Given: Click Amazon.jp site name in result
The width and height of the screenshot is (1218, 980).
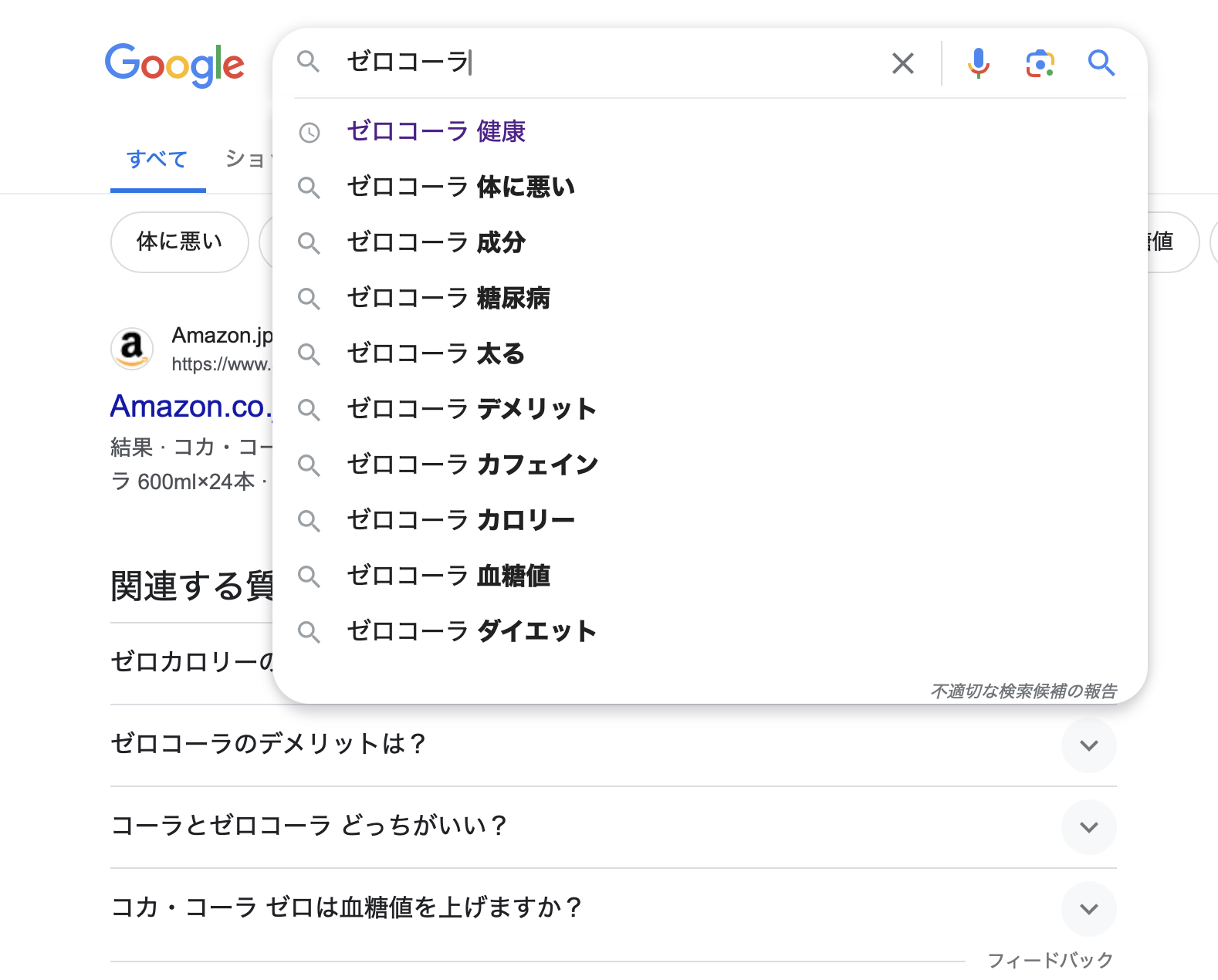Looking at the screenshot, I should pyautogui.click(x=222, y=336).
